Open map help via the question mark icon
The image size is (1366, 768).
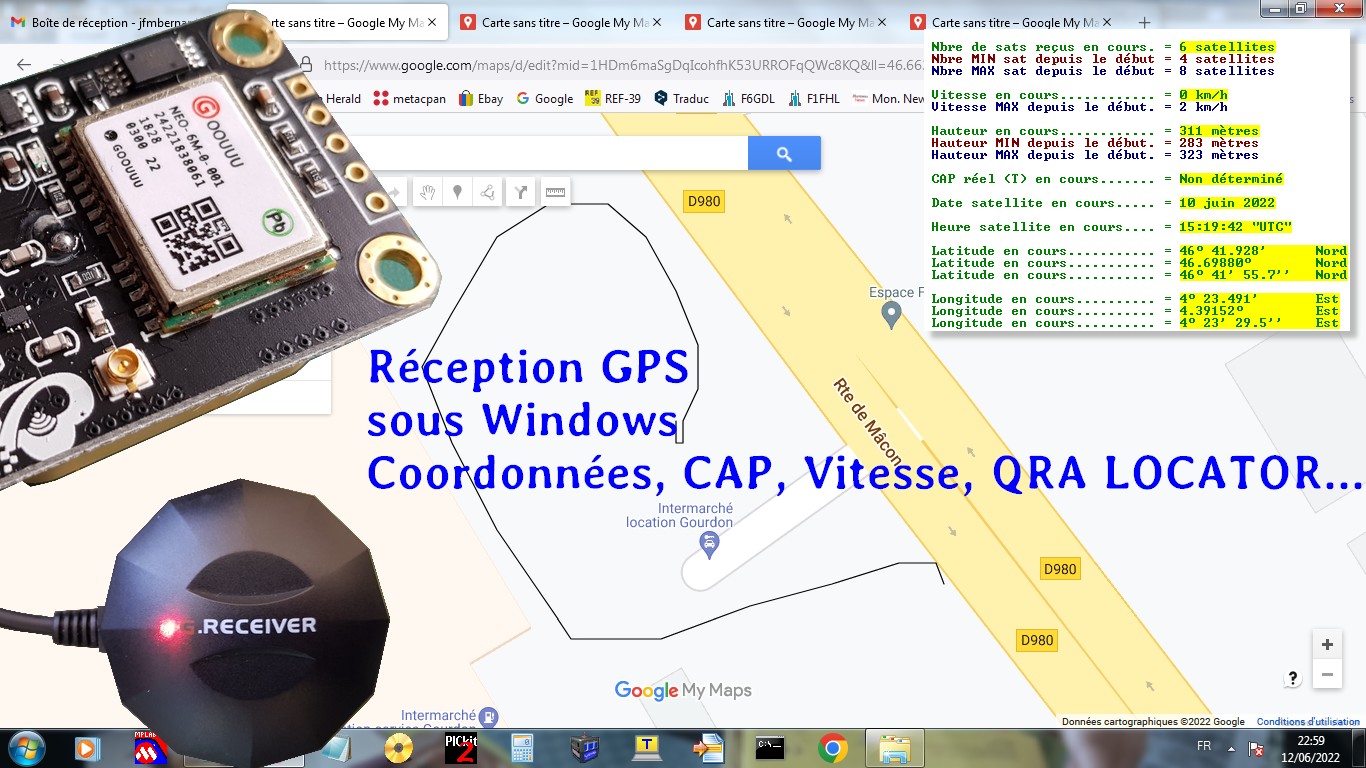point(1291,677)
